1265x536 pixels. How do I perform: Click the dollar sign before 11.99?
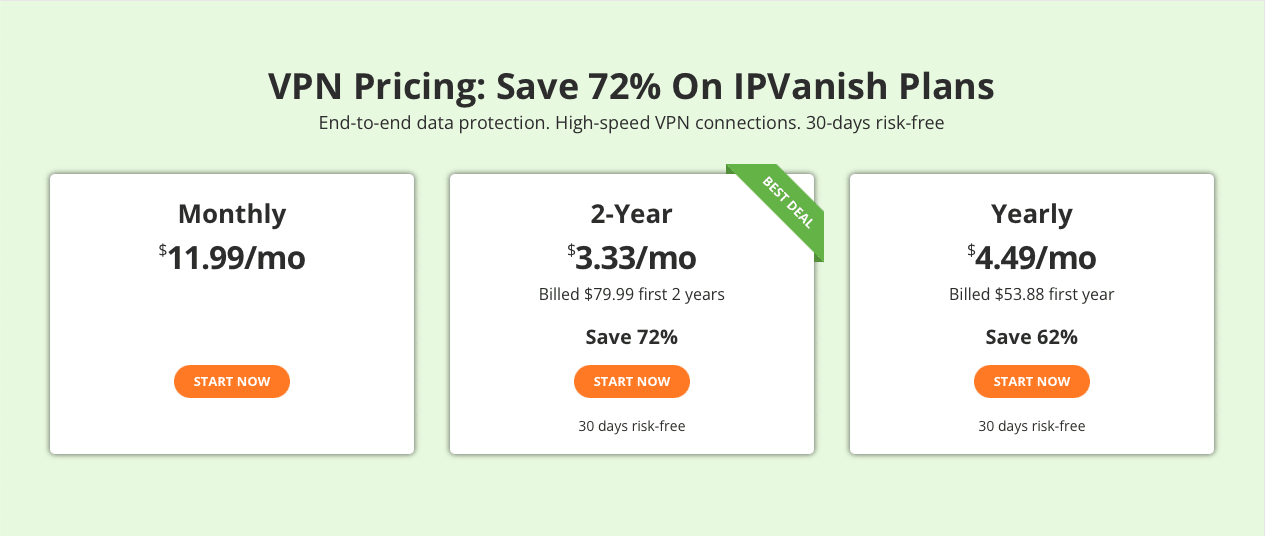(x=163, y=250)
